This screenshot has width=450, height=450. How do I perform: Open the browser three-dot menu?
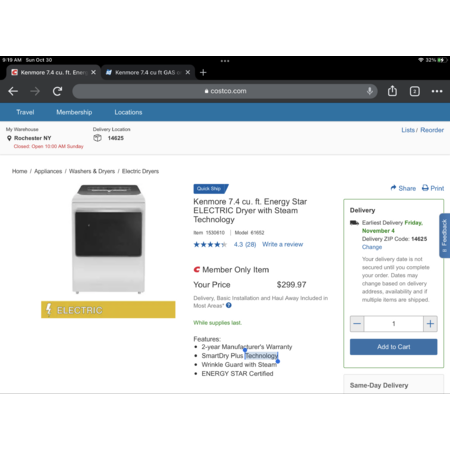point(437,91)
